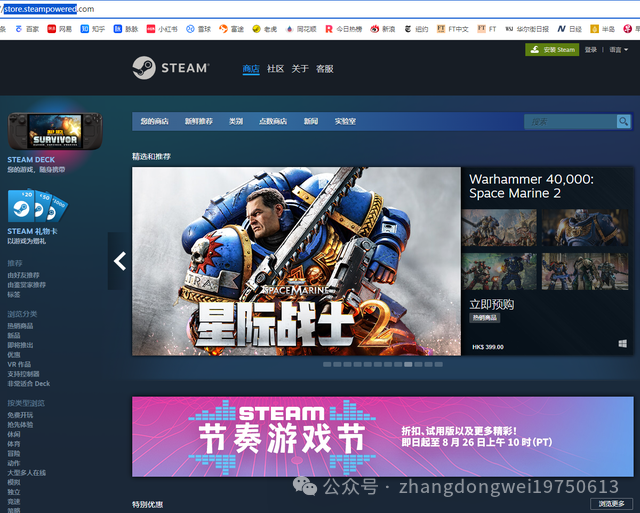Select the first carousel page dot
This screenshot has width=640, height=513.
tap(327, 364)
